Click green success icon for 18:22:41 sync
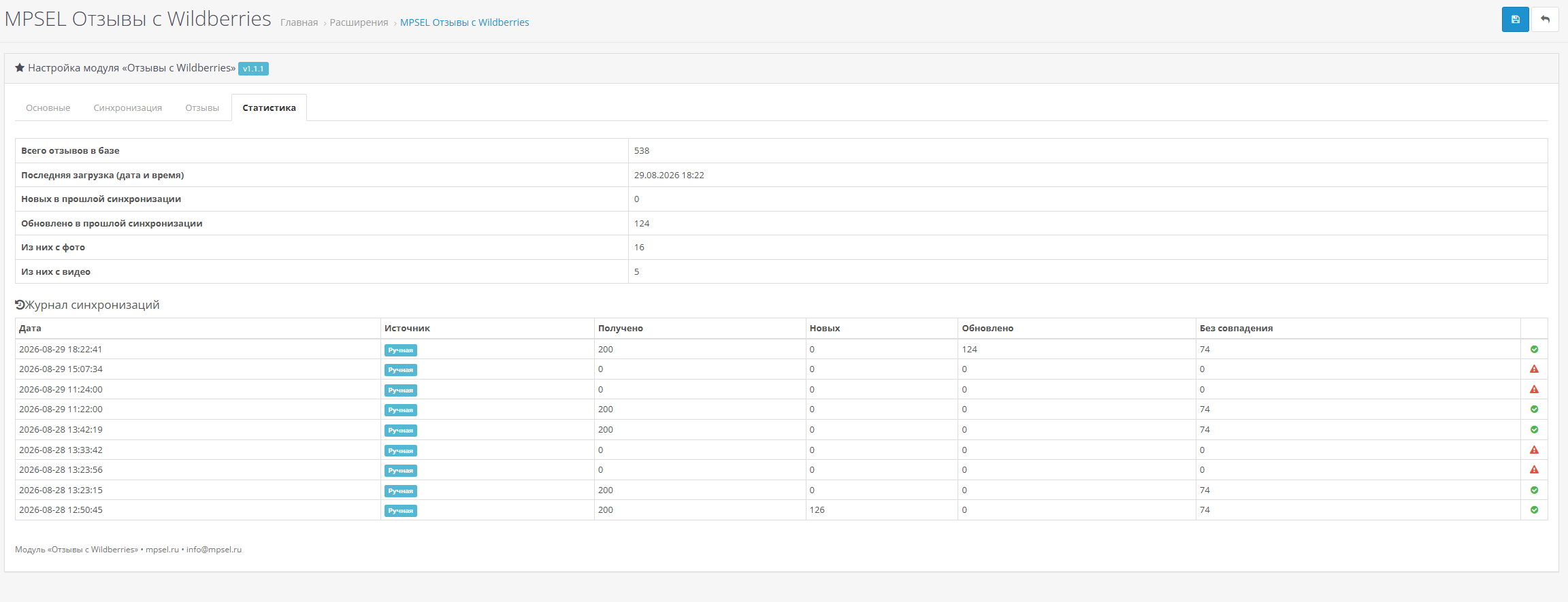Screen dimensions: 1568x602 click(1534, 349)
